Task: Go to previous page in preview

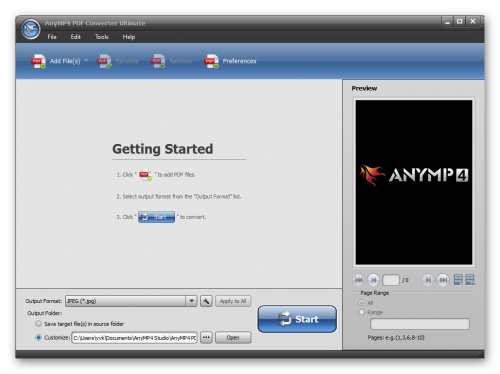Action: click(x=373, y=280)
